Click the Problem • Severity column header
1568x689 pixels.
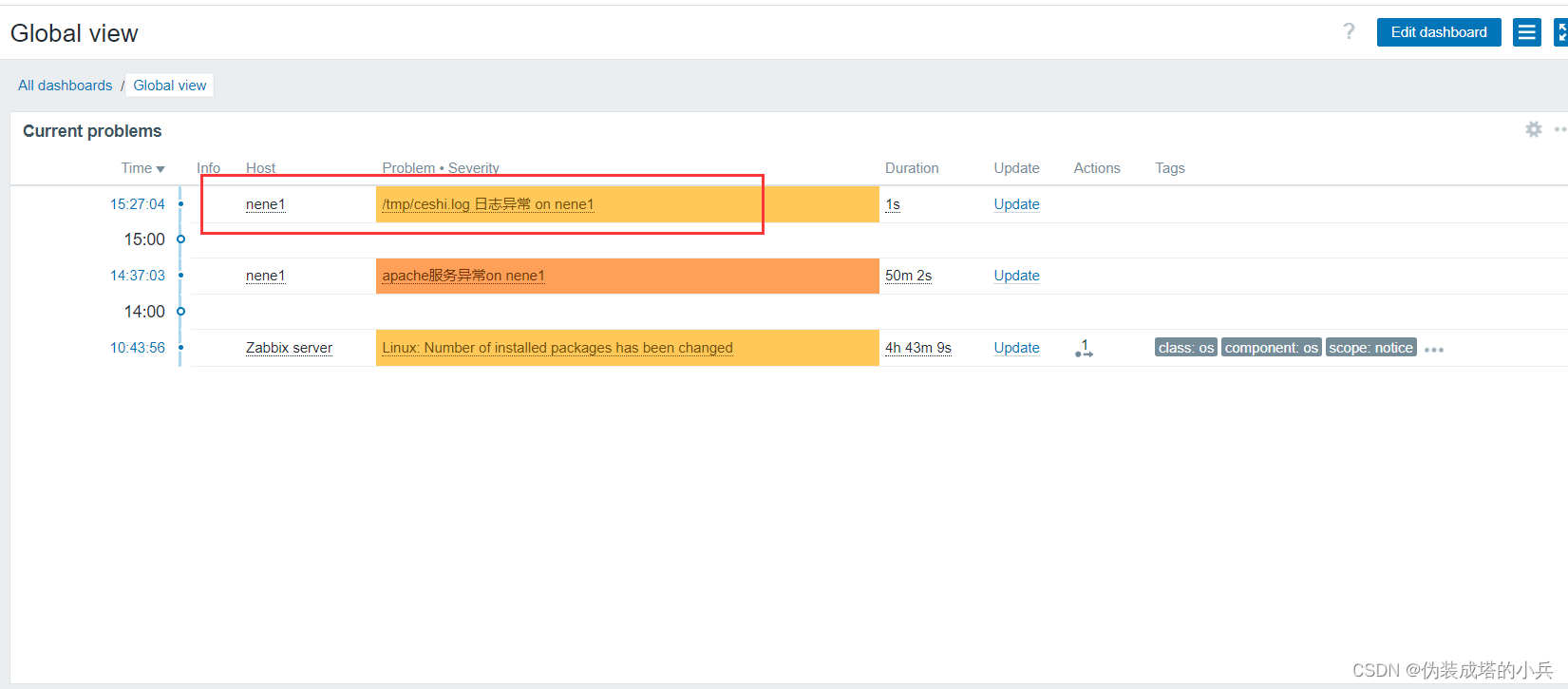pyautogui.click(x=441, y=168)
